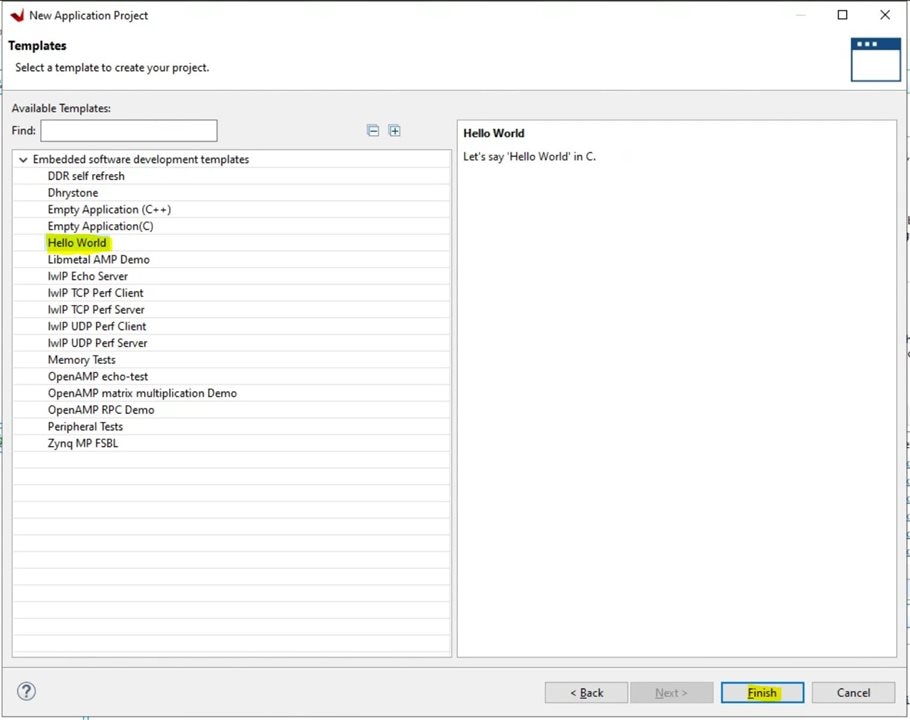The image size is (910, 720).
Task: Close the New Application Project dialog
Action: (x=884, y=15)
